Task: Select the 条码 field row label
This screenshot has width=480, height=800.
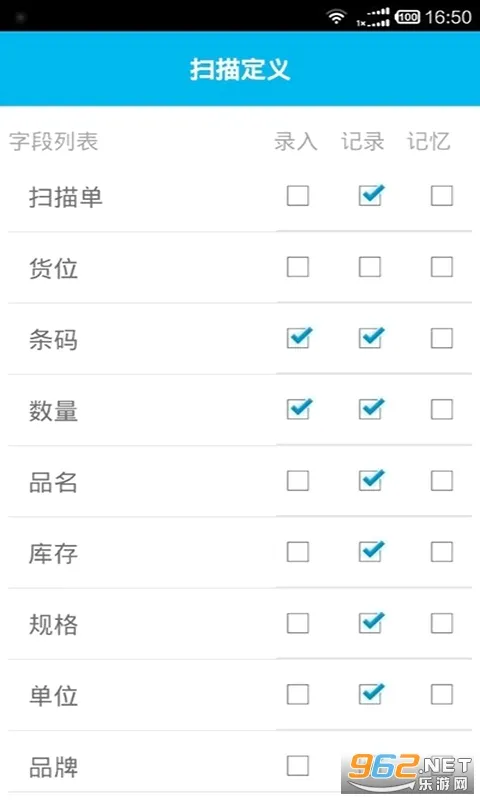Action: [x=53, y=340]
